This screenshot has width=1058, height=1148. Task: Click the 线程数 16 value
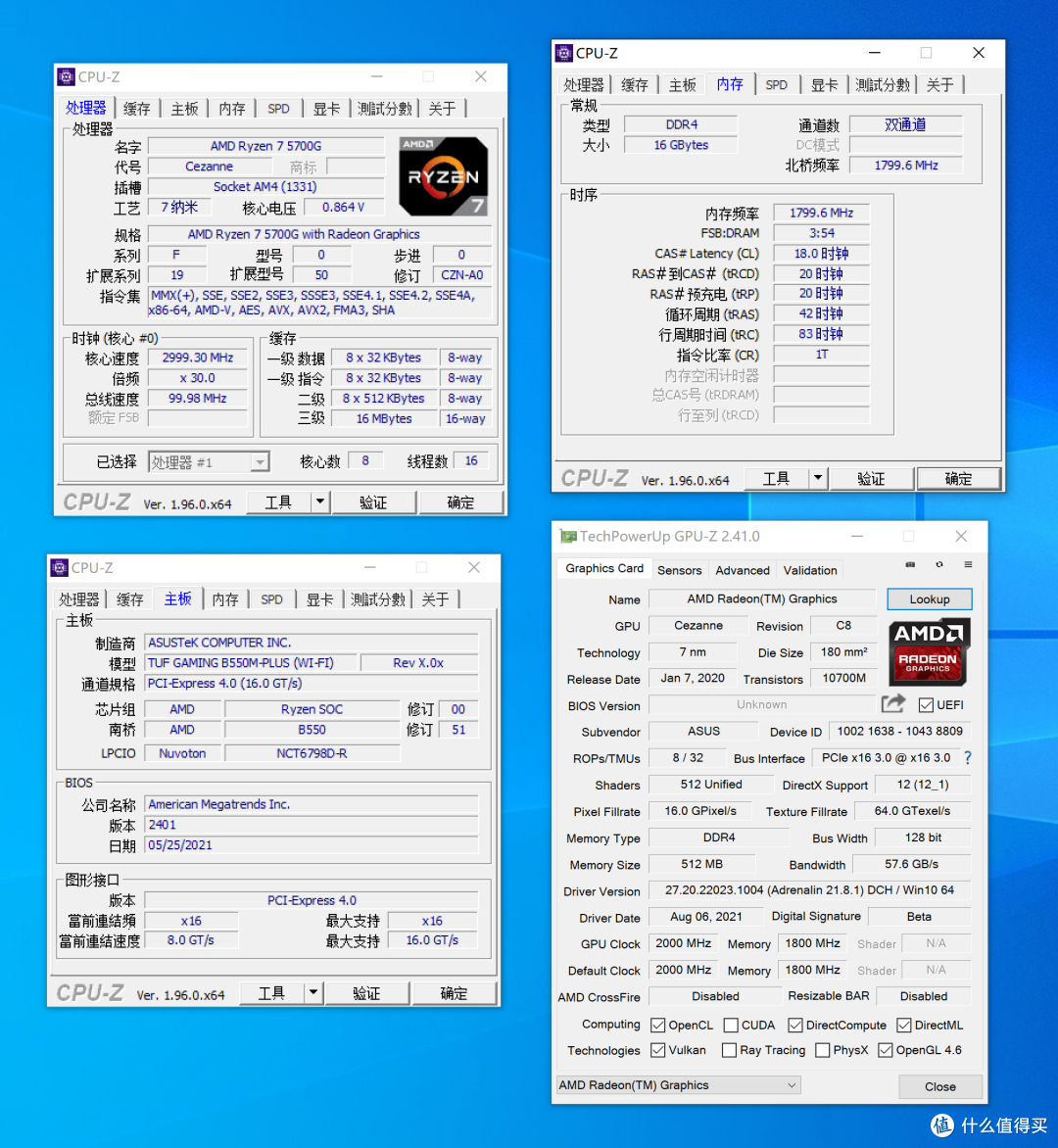(471, 460)
